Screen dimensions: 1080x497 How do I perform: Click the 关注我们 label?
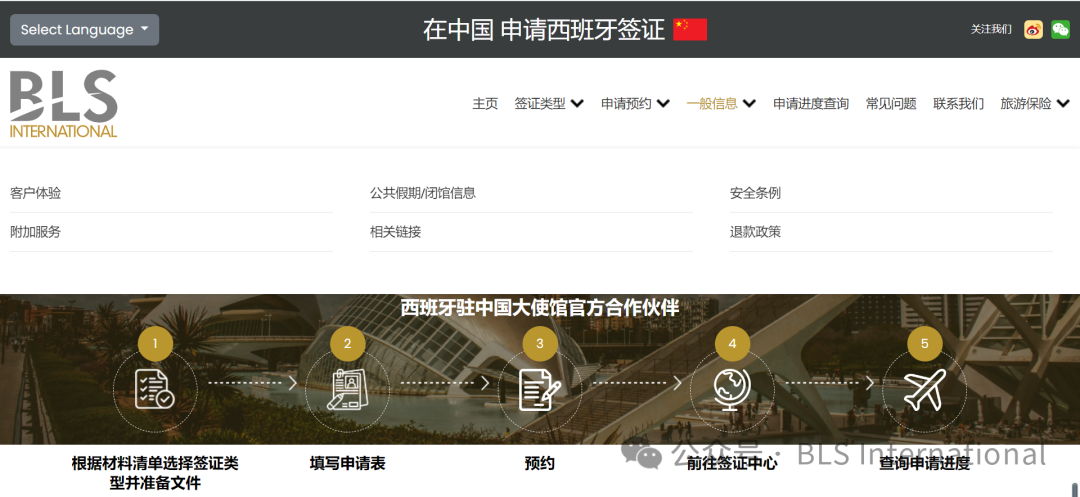[991, 30]
